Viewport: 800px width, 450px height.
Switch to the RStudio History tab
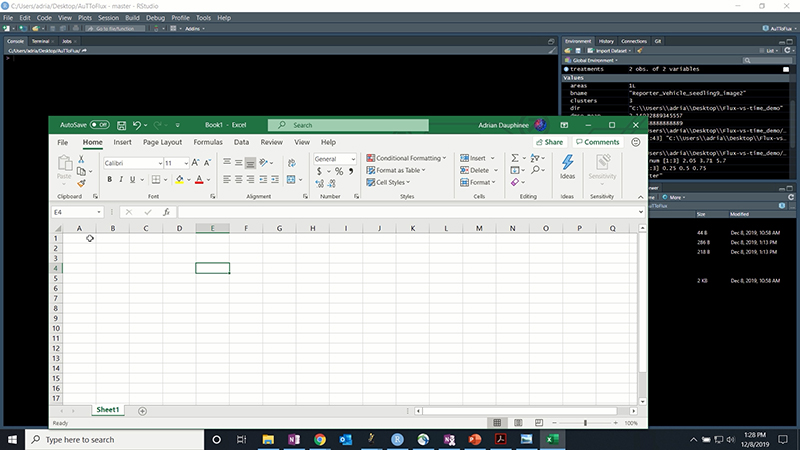606,41
